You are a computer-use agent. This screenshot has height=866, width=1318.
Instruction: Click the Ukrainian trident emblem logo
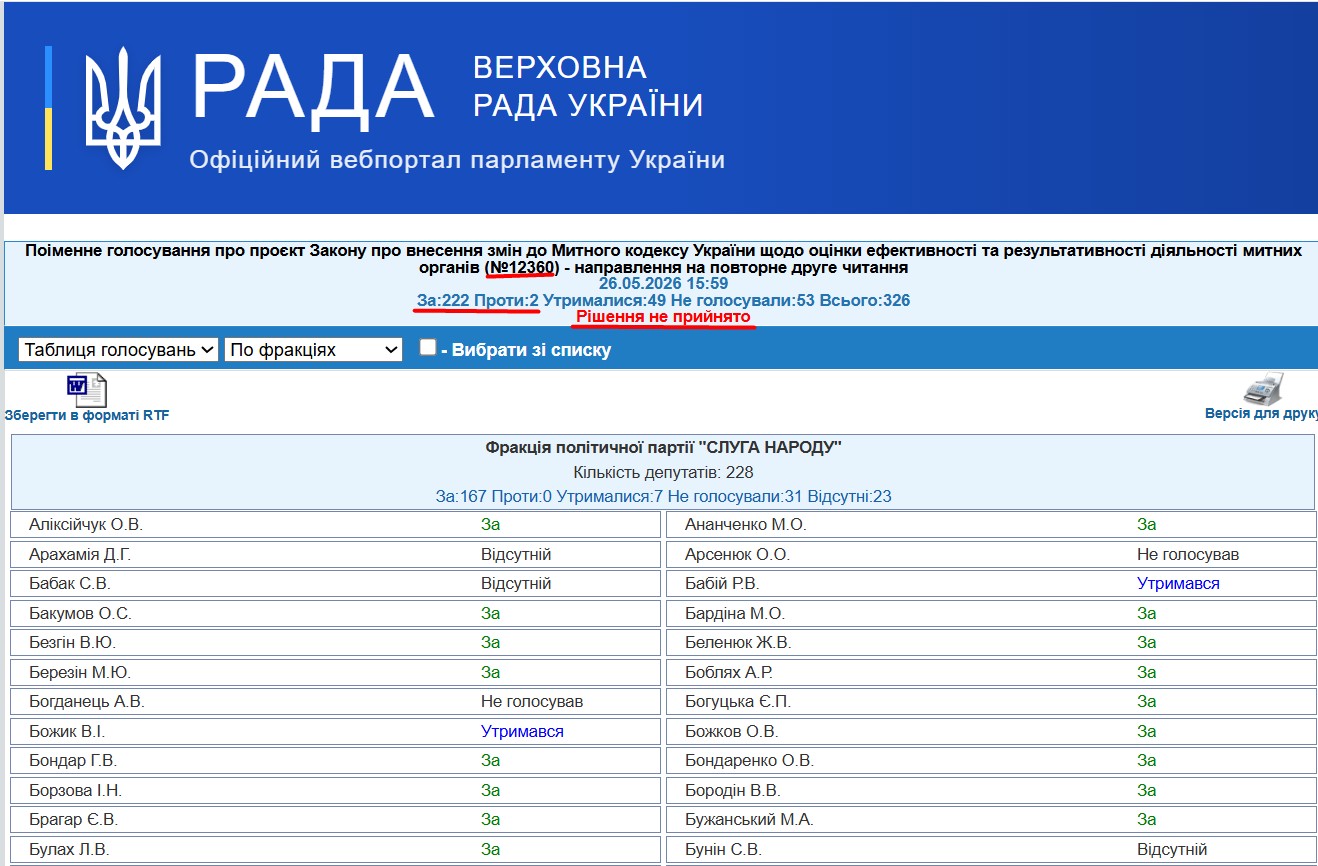coord(123,108)
